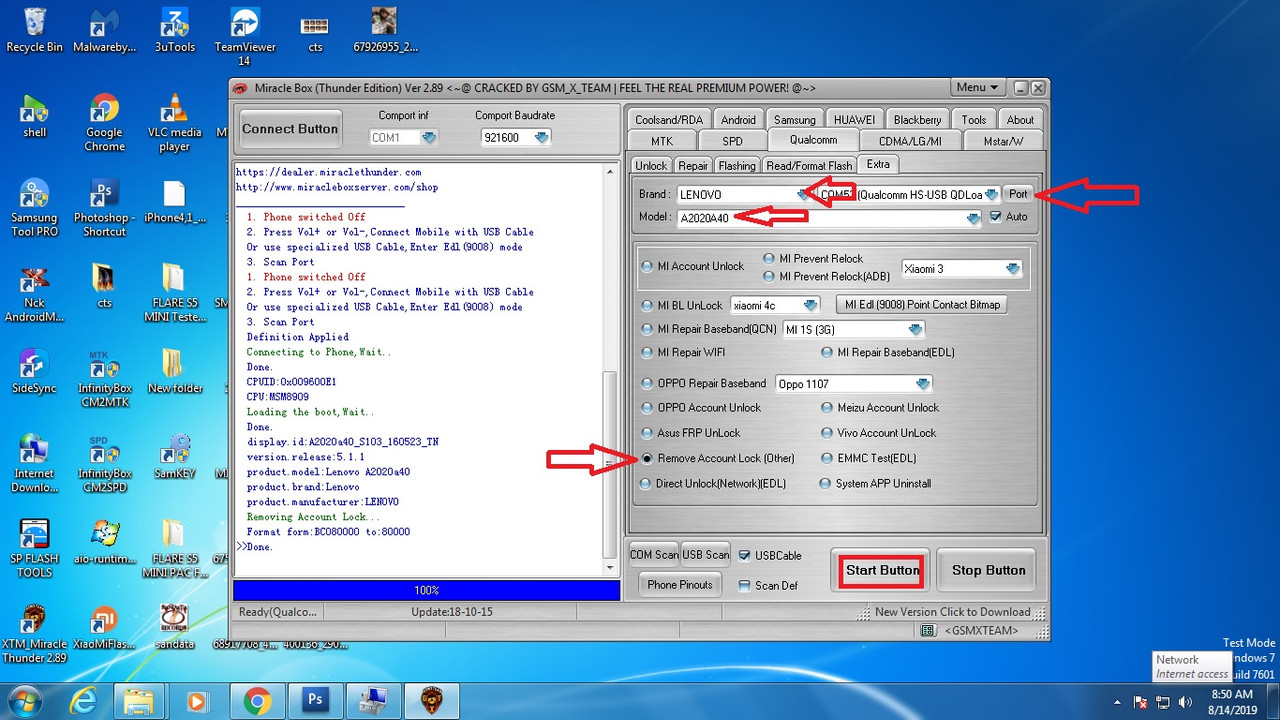The image size is (1280, 720).
Task: Click New Version Click to Download
Action: point(952,612)
